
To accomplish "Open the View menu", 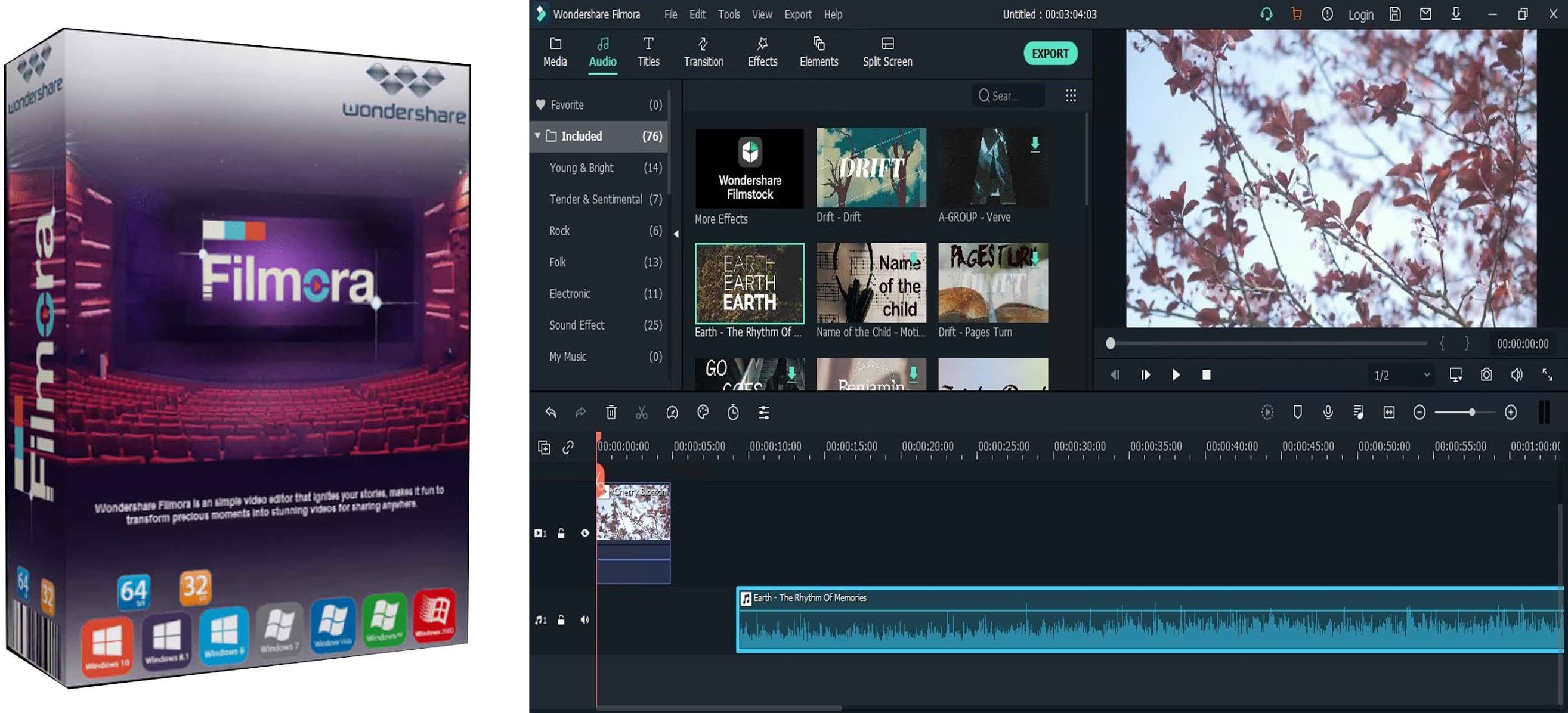I will (x=762, y=14).
